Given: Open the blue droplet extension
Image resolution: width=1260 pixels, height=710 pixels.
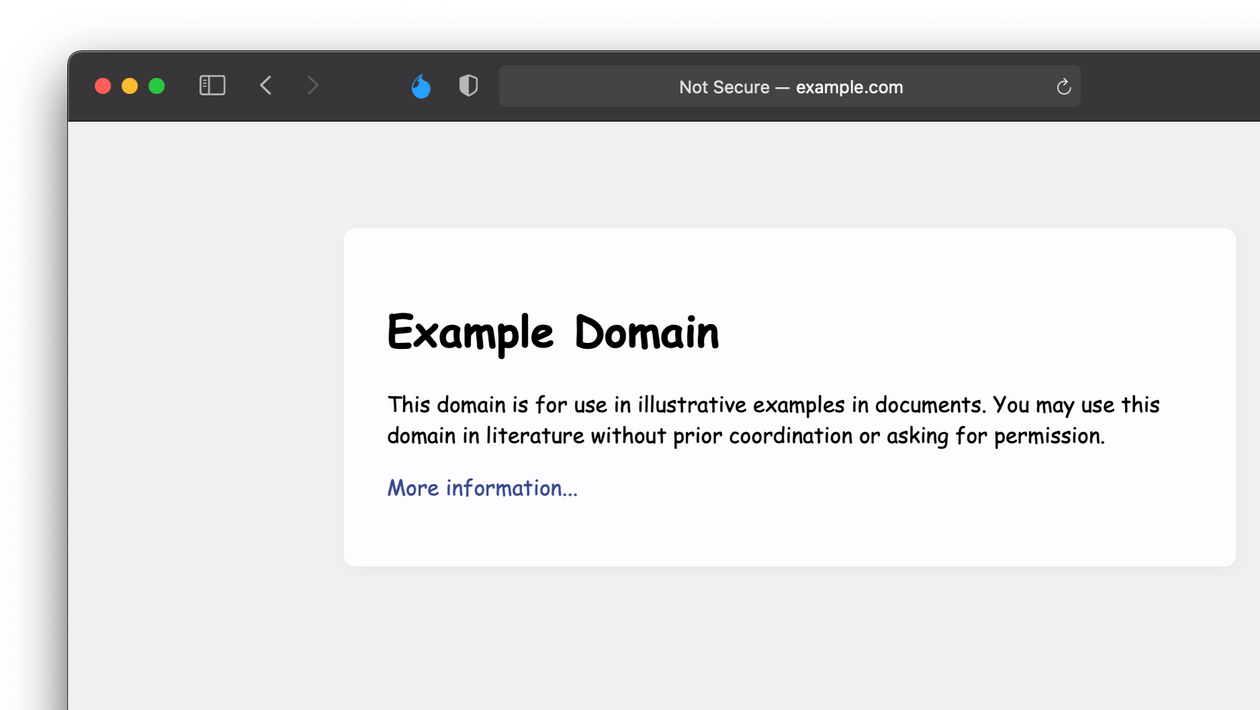Looking at the screenshot, I should [x=421, y=87].
